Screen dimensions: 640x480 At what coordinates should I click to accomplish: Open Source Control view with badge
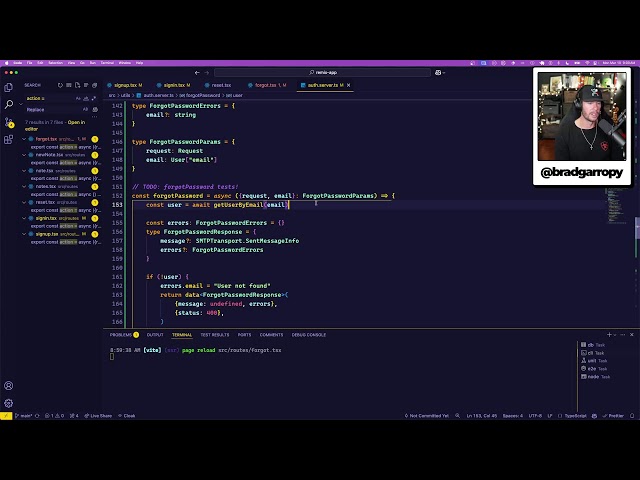(x=8, y=122)
